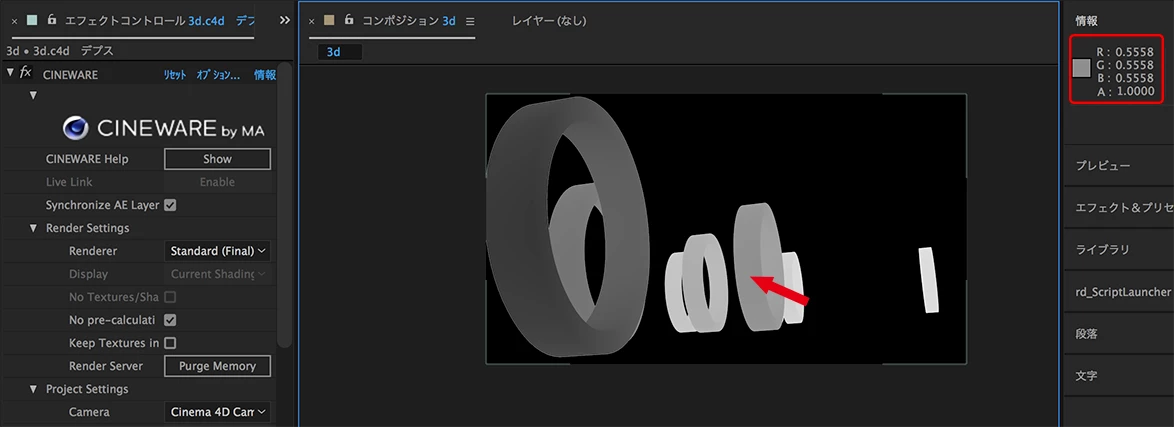Collapse the Project Settings group

33,389
